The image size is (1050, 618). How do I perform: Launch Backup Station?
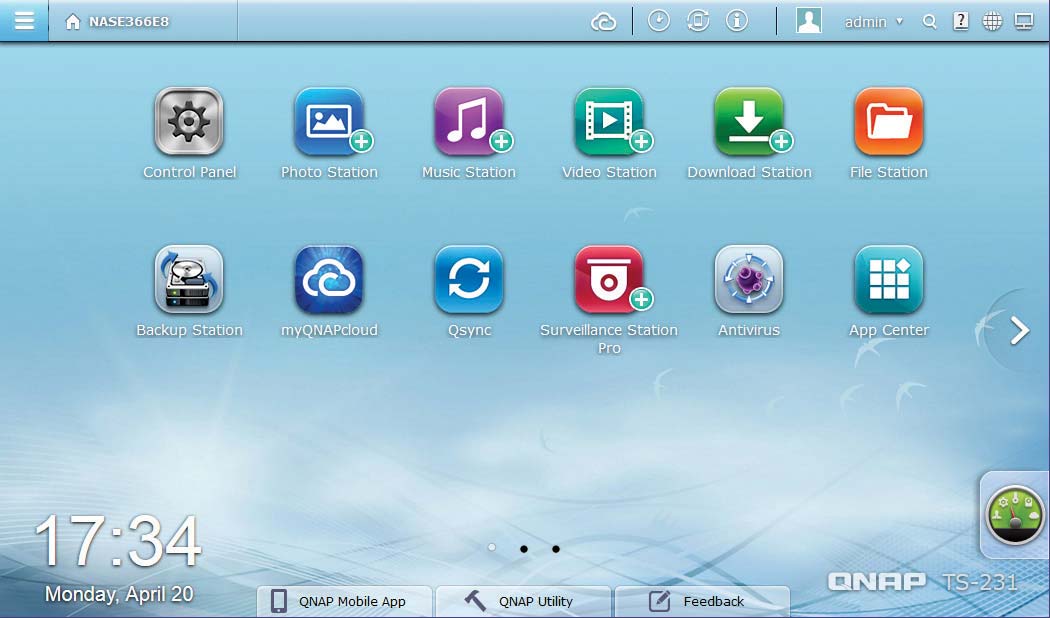(189, 280)
